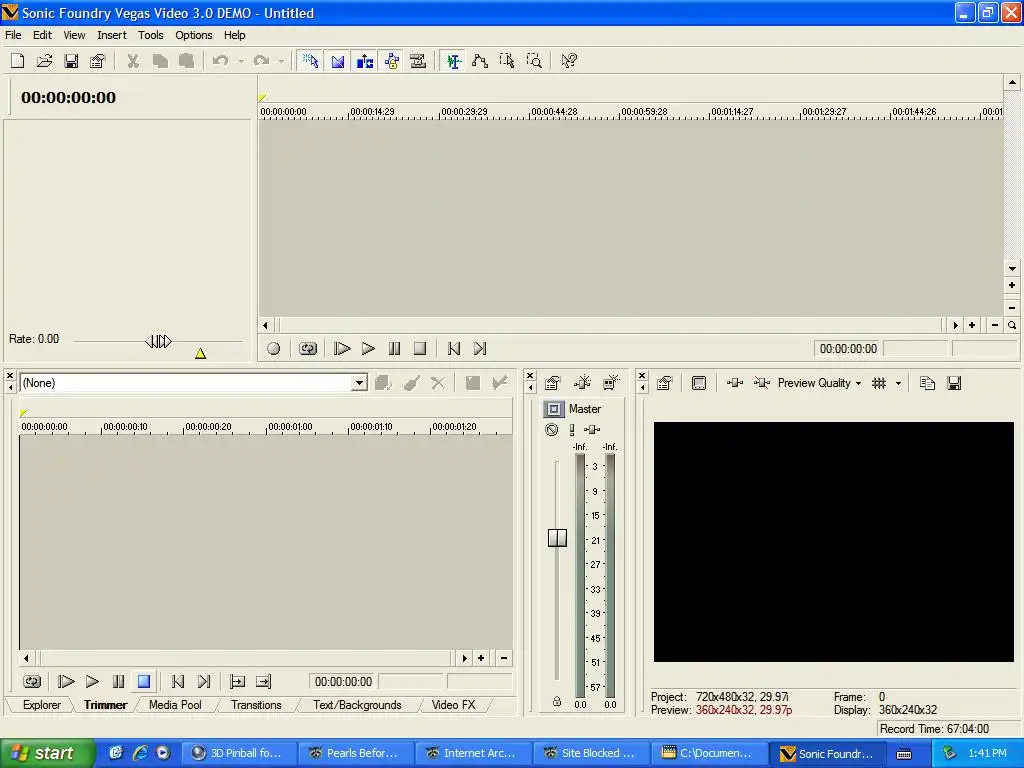Image resolution: width=1024 pixels, height=768 pixels.
Task: Switch to 3D Pinball taskbar window
Action: [x=239, y=753]
